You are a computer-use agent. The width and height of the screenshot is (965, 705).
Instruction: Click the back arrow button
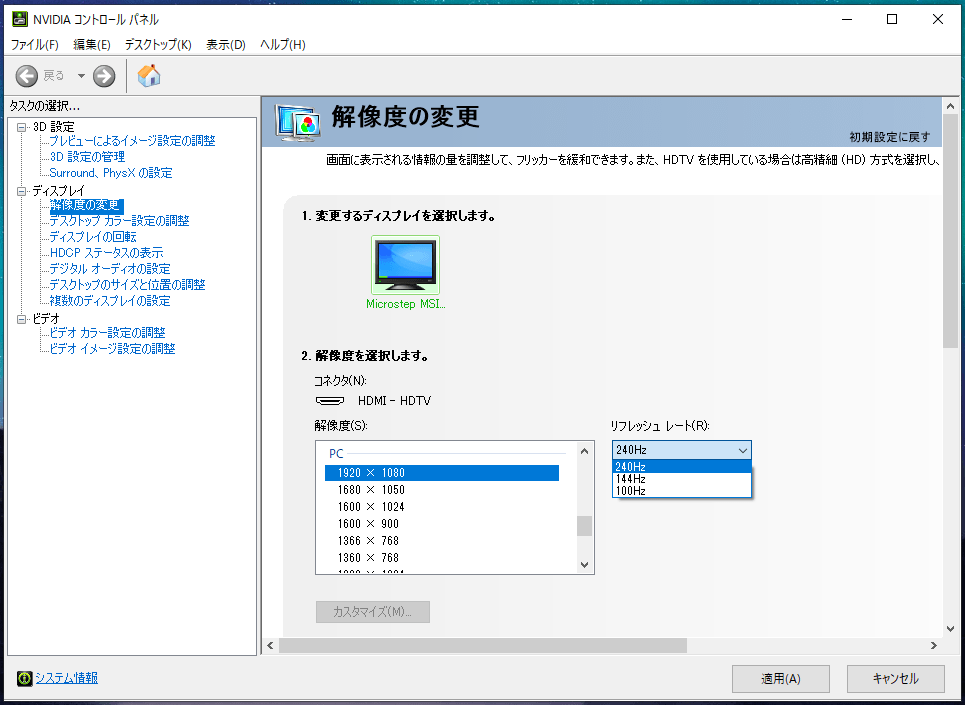(x=27, y=76)
